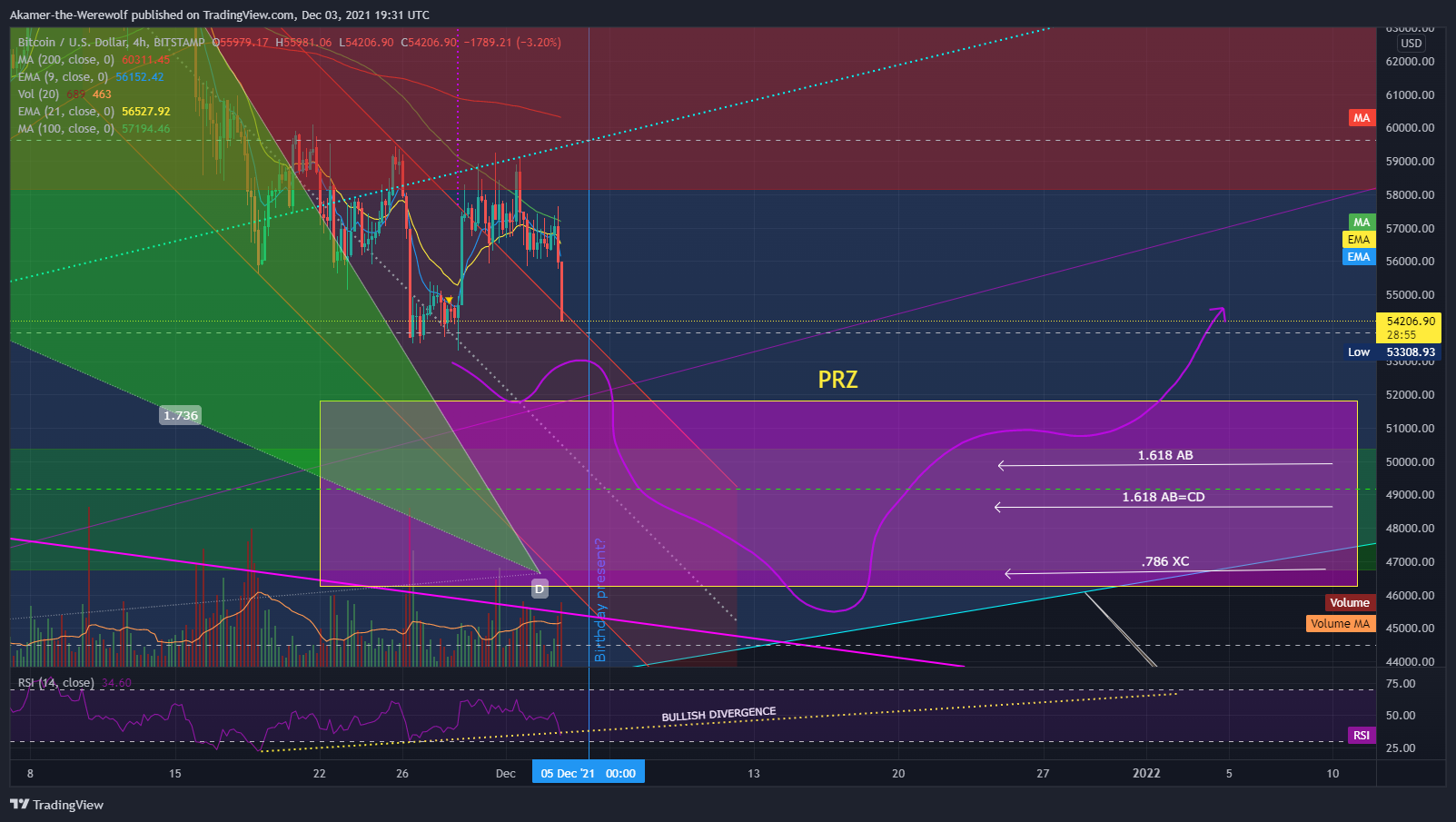Click the red MA price-scale tag
1456x822 pixels.
[1361, 118]
